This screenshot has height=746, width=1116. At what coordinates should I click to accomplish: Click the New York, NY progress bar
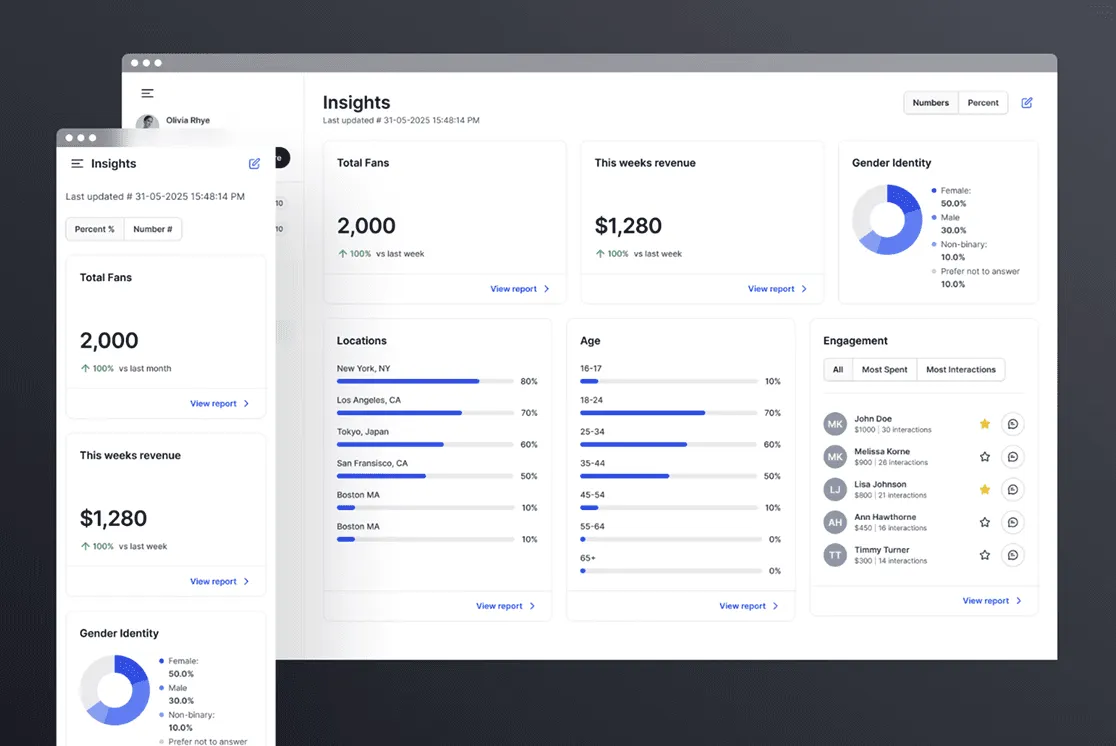click(x=425, y=382)
